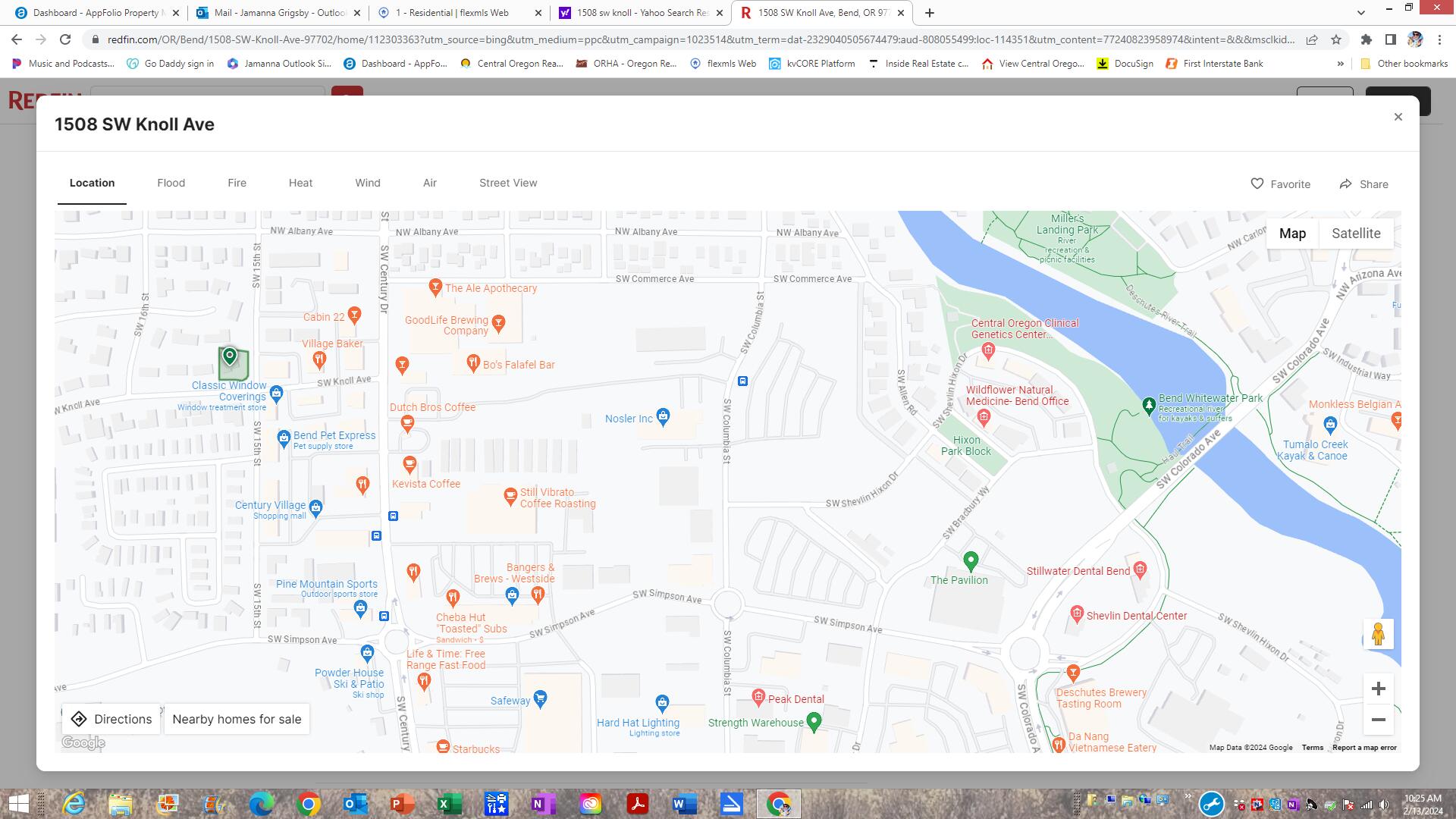Screen dimensions: 1456x819
Task: Open Classic Window Coverings pin
Action: click(x=276, y=393)
